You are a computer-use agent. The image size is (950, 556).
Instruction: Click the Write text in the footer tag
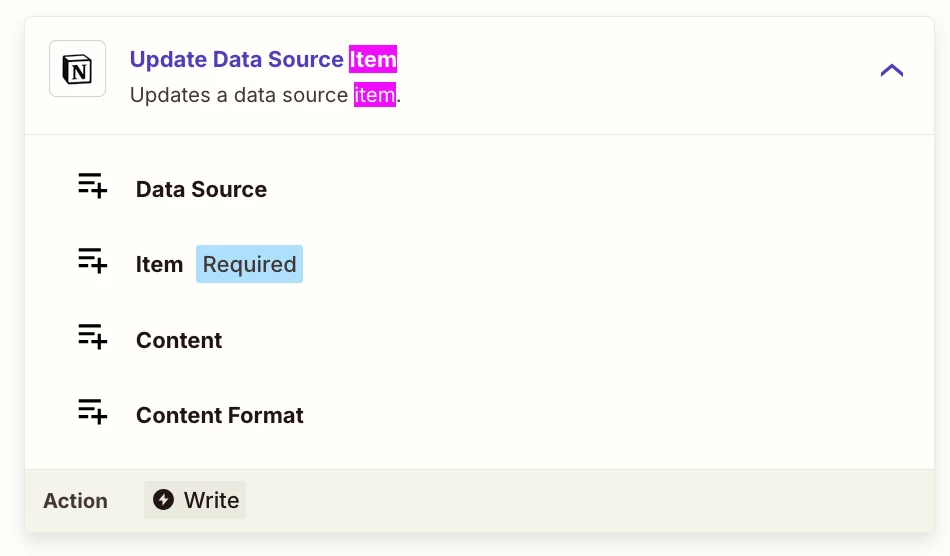(211, 501)
